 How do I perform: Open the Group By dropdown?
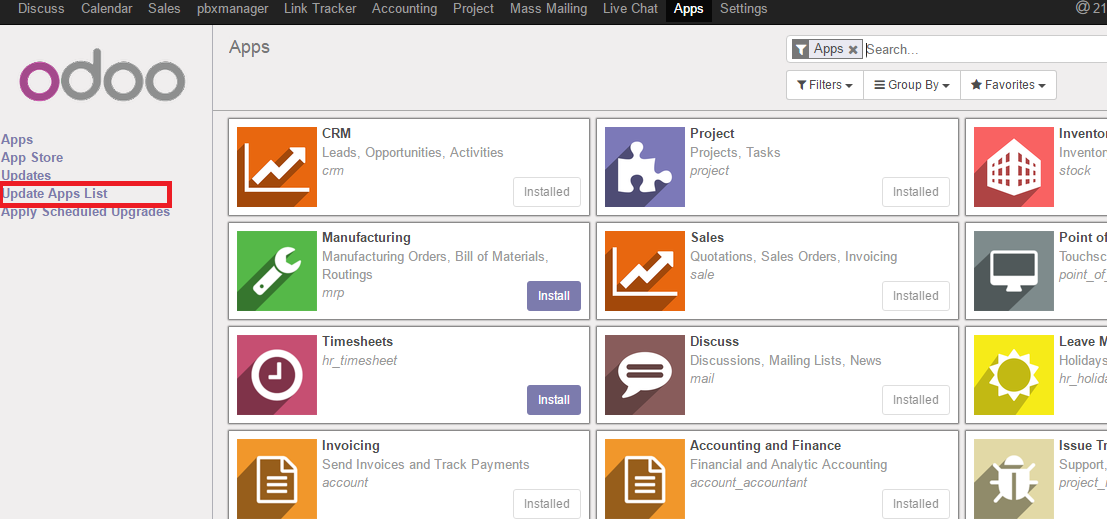point(912,85)
